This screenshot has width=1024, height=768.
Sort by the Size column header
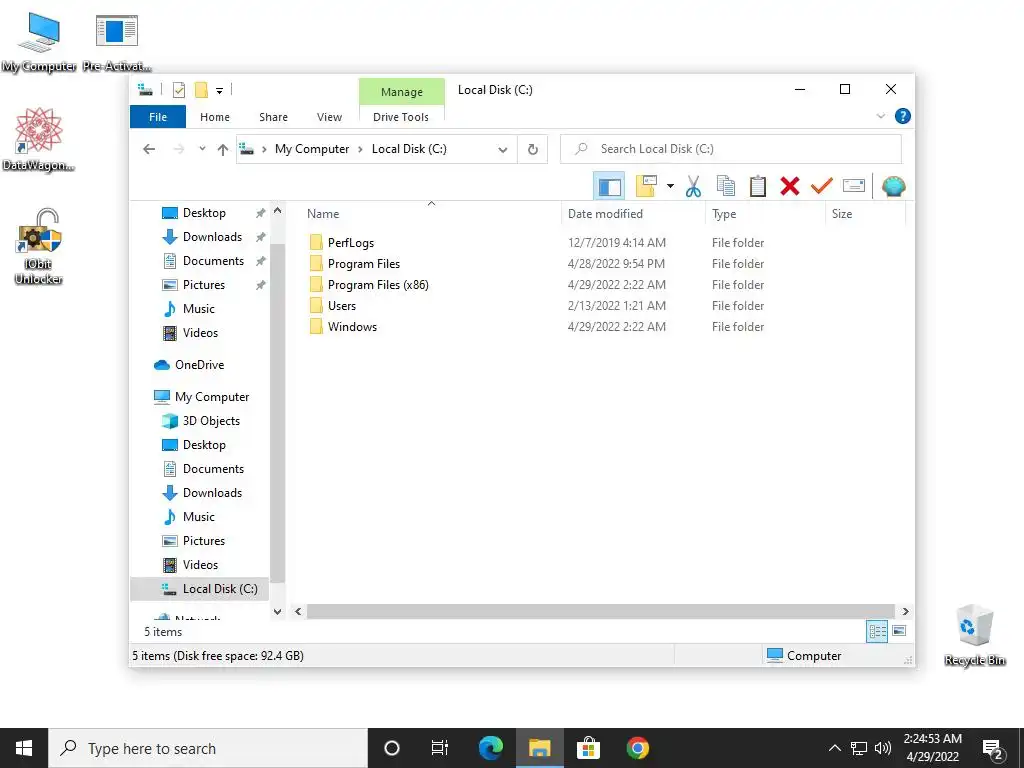(x=865, y=214)
